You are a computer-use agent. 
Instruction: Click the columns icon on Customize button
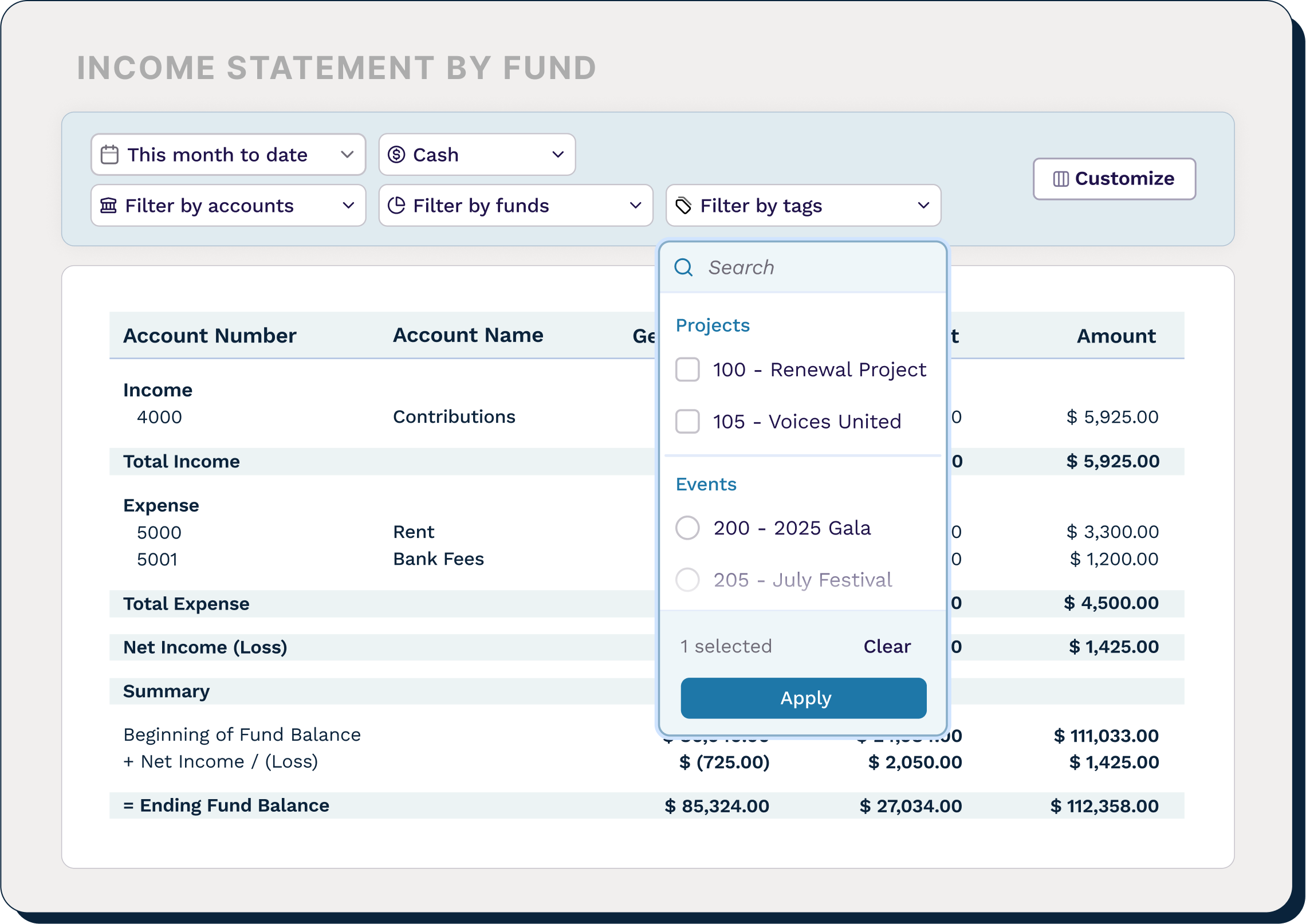tap(1061, 179)
